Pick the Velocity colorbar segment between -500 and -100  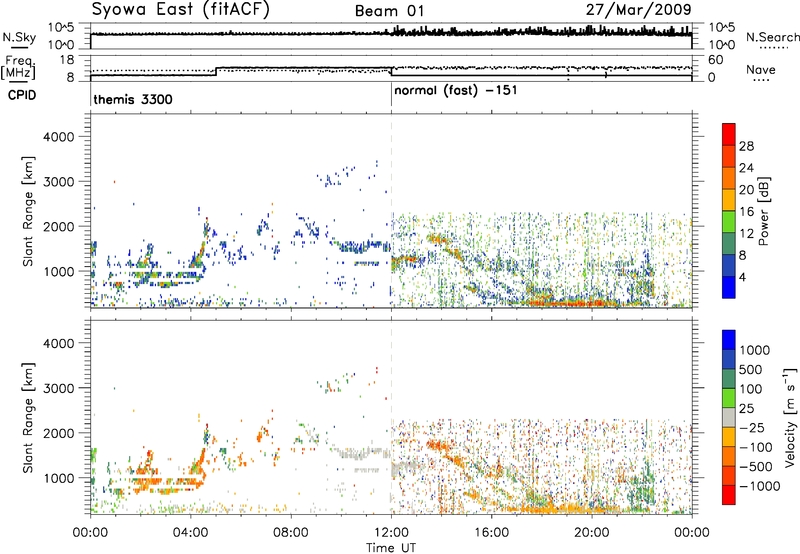click(x=729, y=456)
